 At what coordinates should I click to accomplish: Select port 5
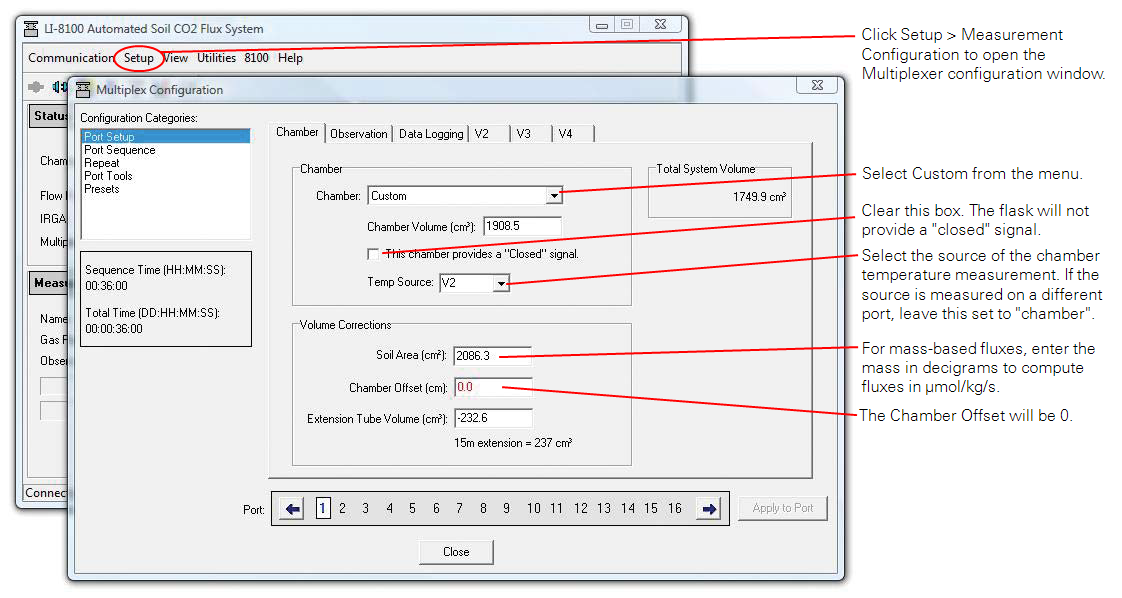click(412, 509)
